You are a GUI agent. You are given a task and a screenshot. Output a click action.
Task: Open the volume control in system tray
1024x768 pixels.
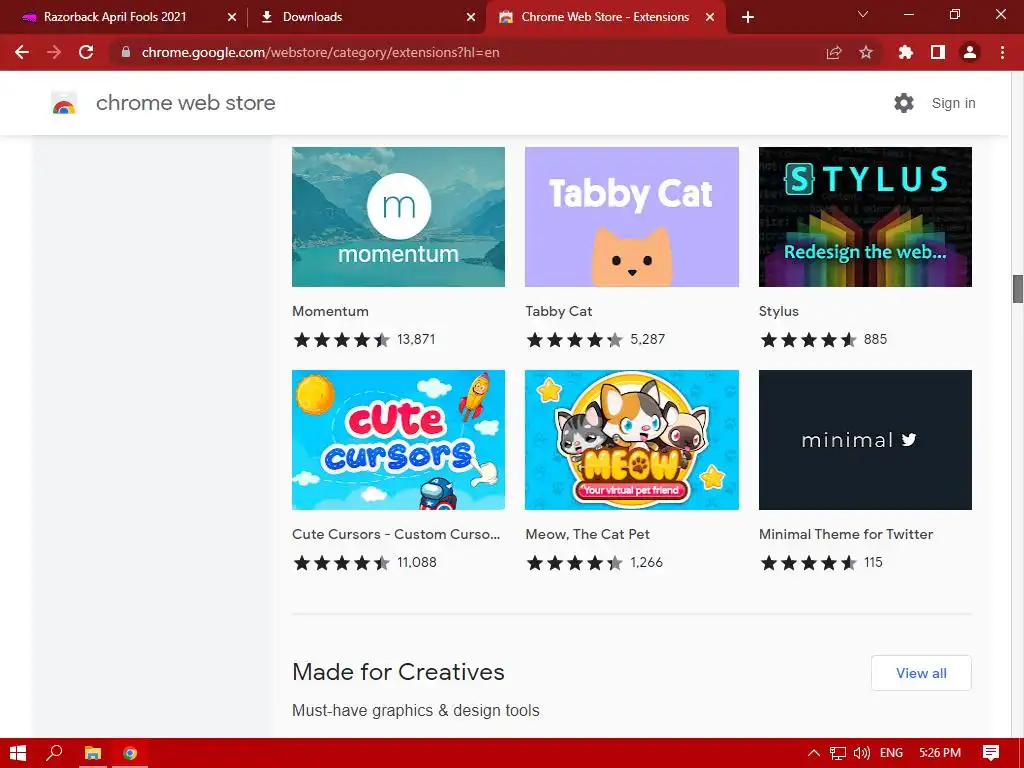(862, 753)
